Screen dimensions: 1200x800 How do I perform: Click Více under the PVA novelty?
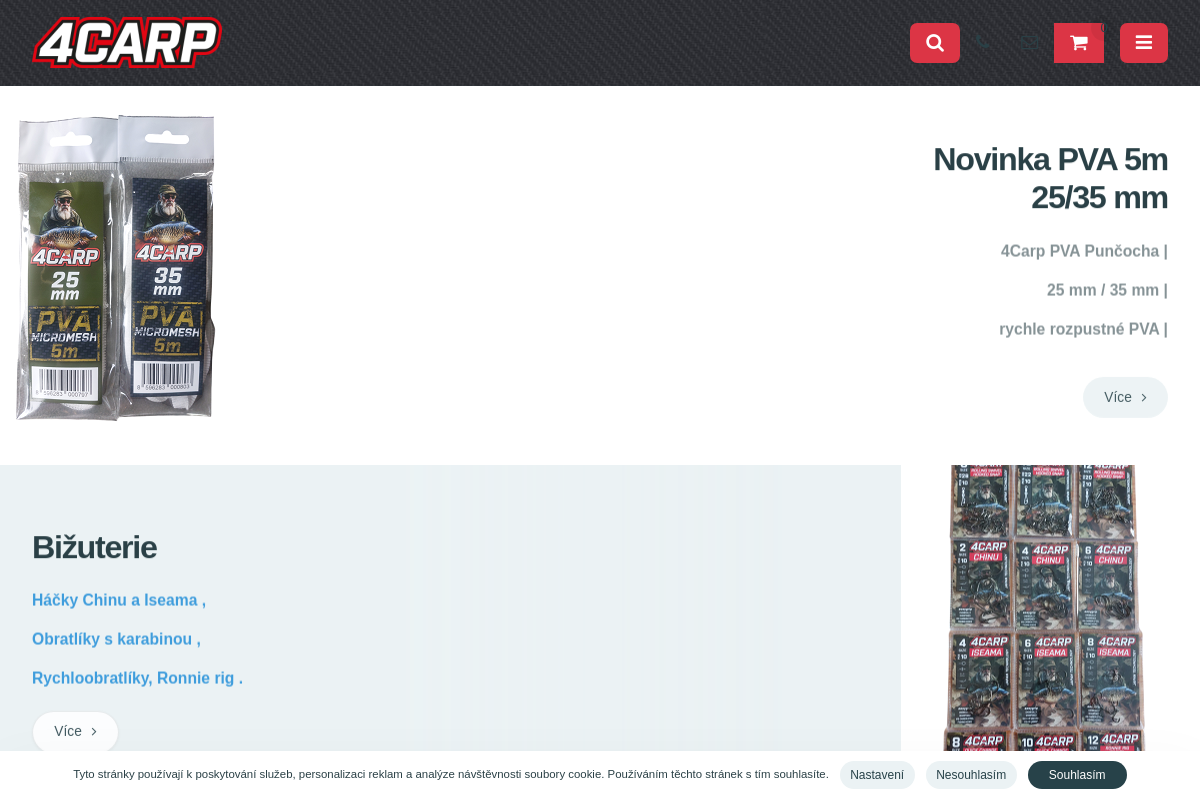click(x=1125, y=397)
